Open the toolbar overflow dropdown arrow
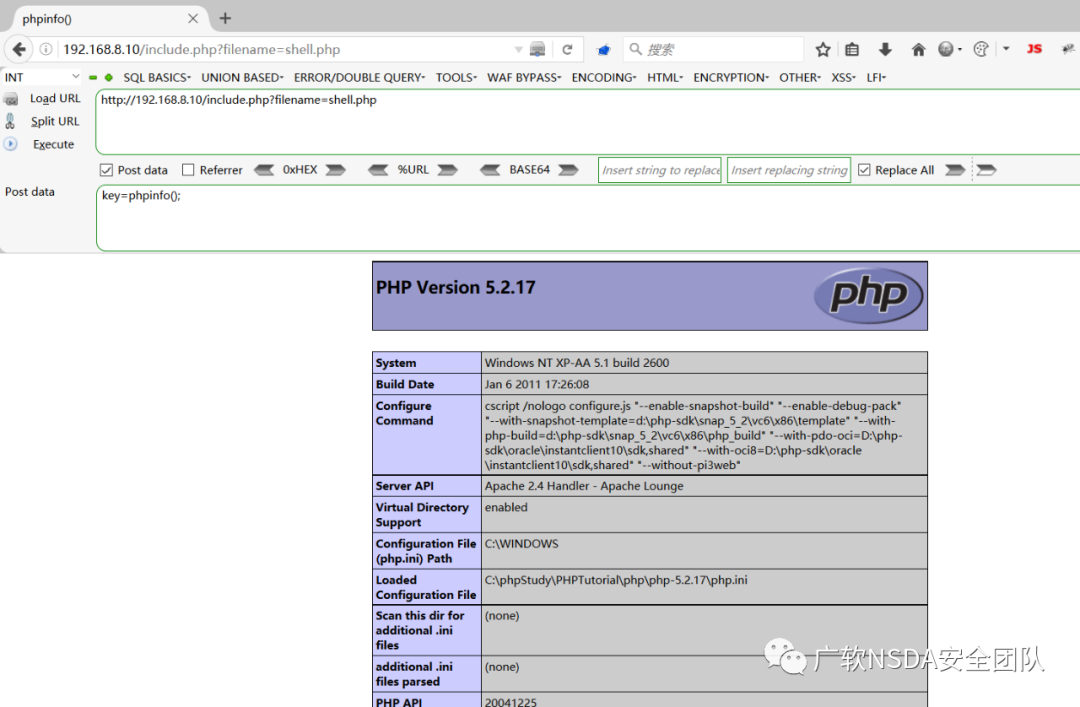This screenshot has width=1080, height=707. coord(1006,49)
